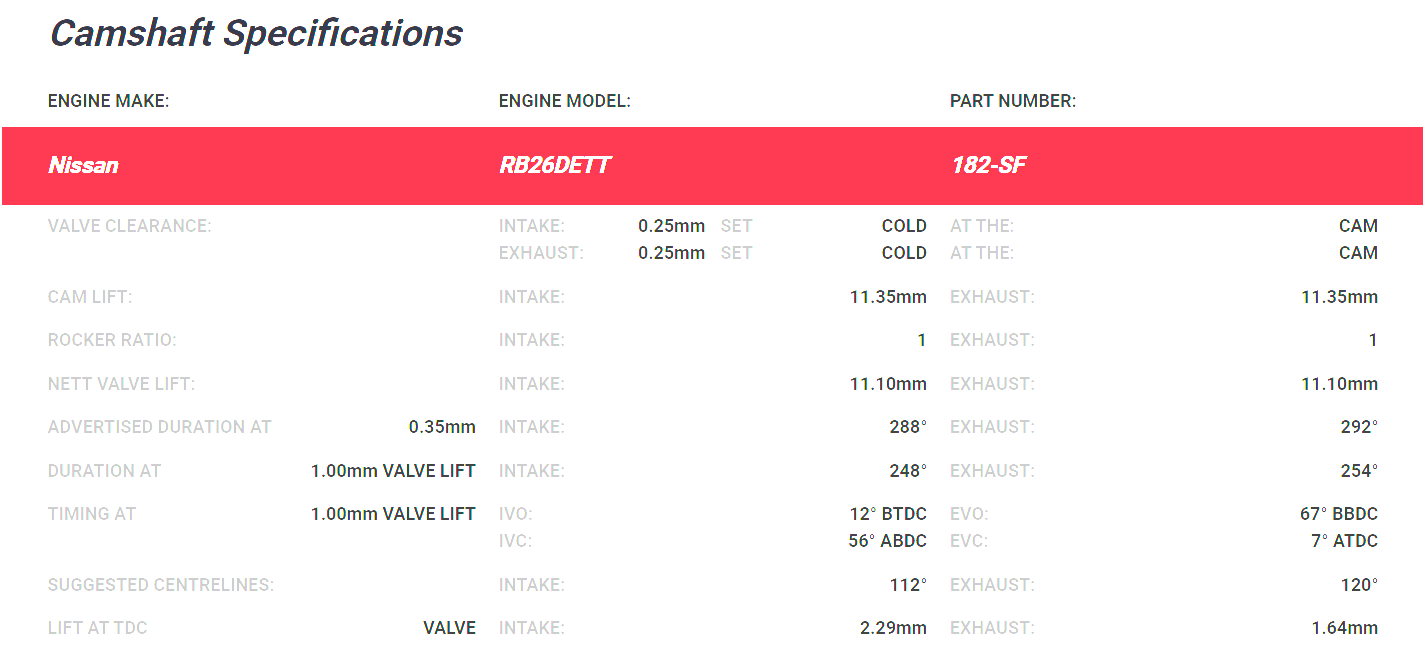Click the Suggested Centrelines row label
This screenshot has height=656, width=1428.
click(160, 585)
